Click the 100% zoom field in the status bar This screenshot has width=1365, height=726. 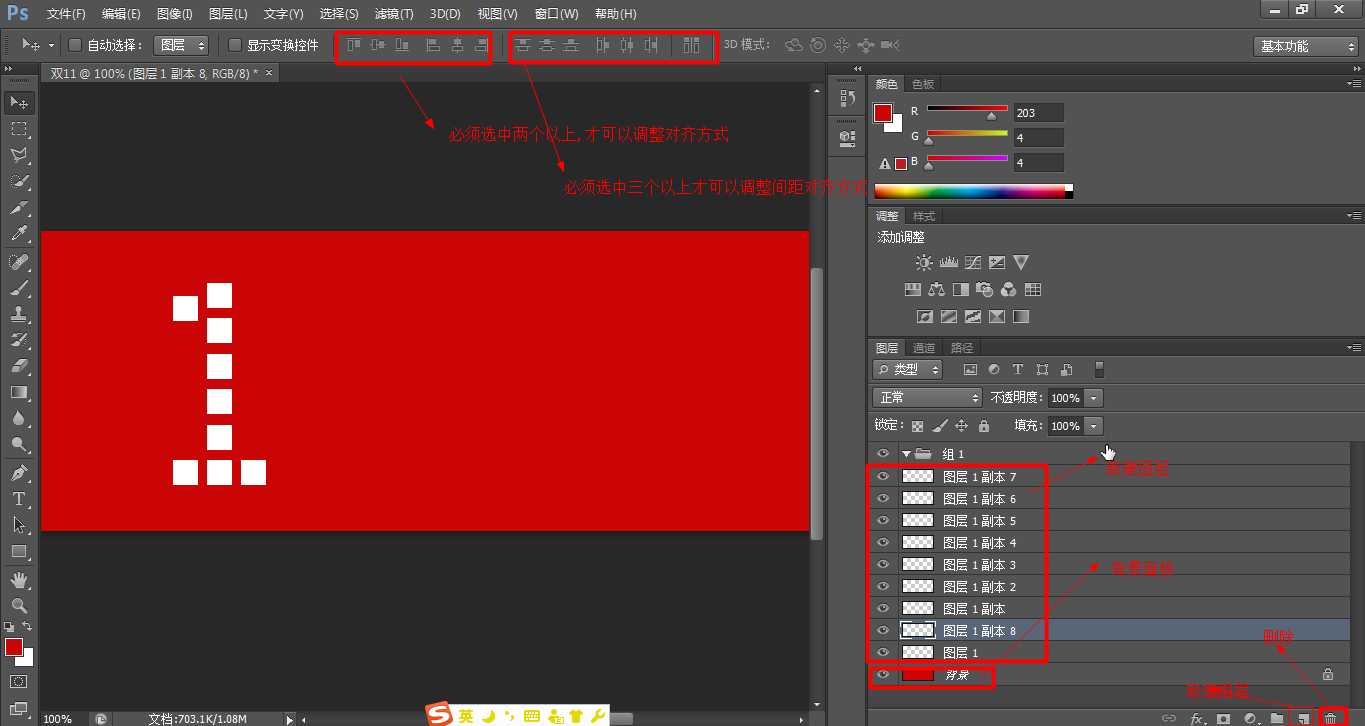(57, 719)
